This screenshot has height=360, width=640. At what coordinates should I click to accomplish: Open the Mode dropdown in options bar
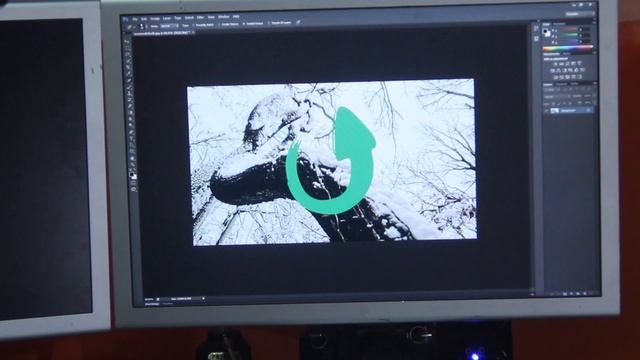(169, 26)
